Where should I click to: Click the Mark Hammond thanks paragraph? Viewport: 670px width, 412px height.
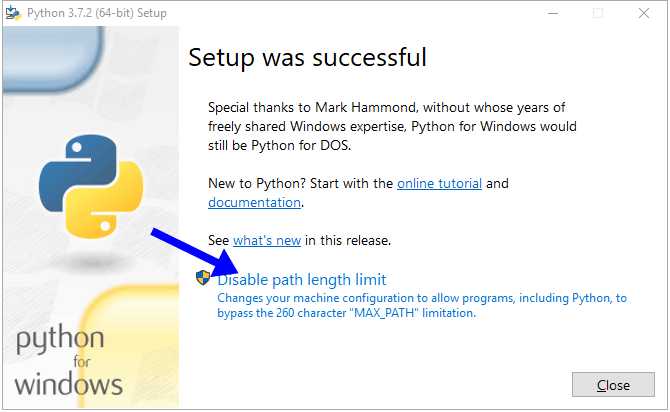pyautogui.click(x=391, y=126)
